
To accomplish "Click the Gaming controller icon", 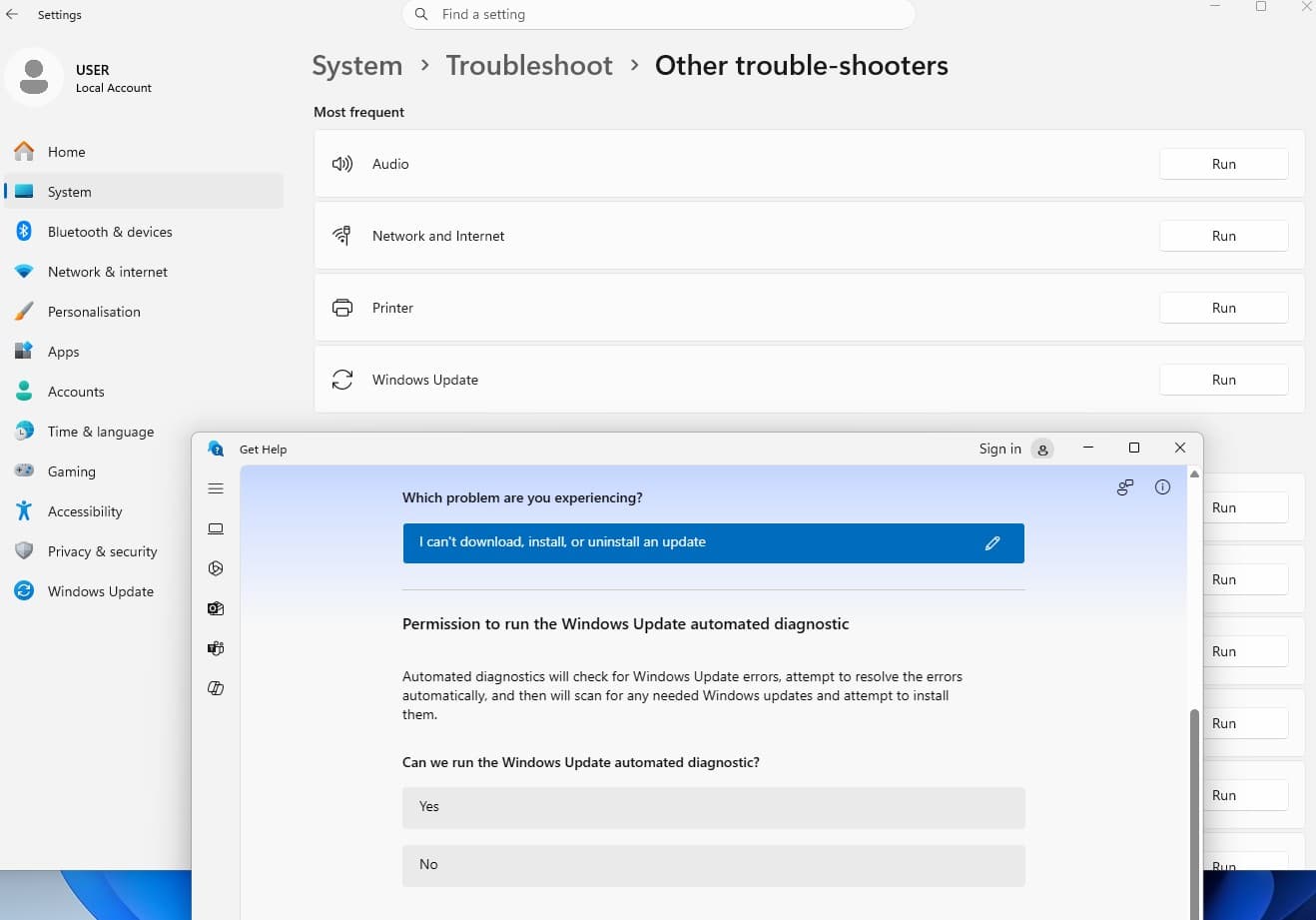I will tap(24, 471).
